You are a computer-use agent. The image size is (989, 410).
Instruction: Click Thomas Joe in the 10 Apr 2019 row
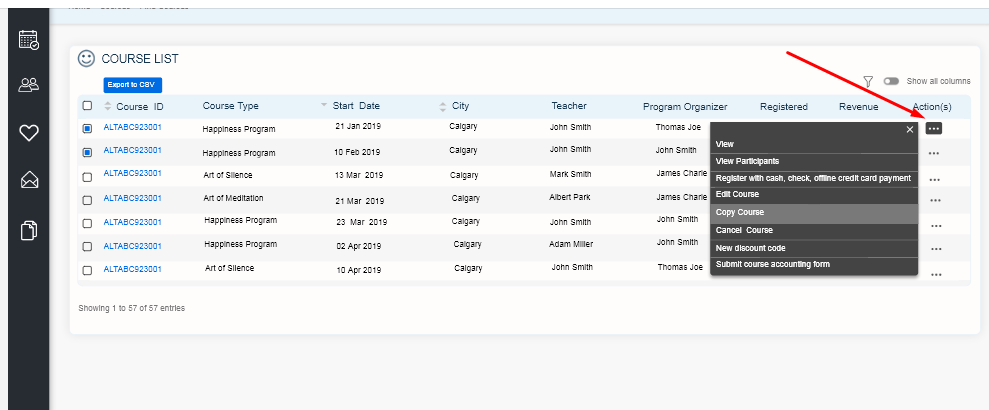click(x=680, y=267)
